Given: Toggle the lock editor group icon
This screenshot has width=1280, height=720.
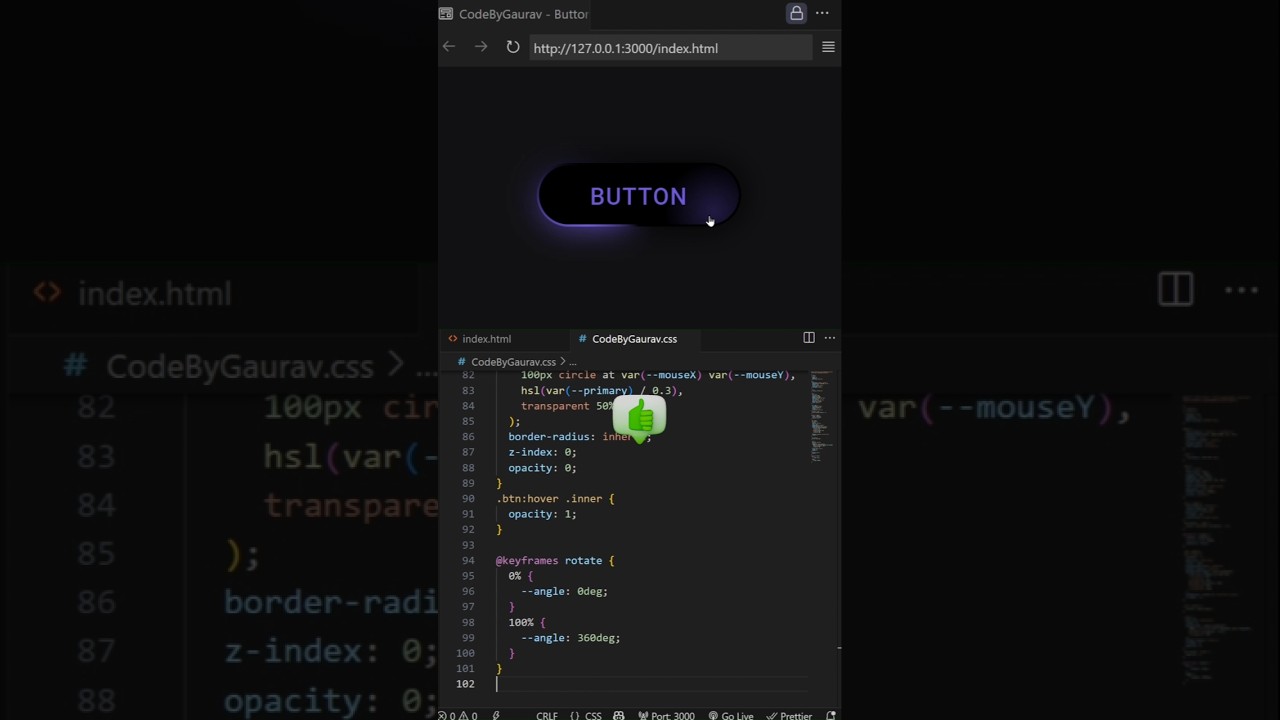Looking at the screenshot, I should pyautogui.click(x=796, y=13).
